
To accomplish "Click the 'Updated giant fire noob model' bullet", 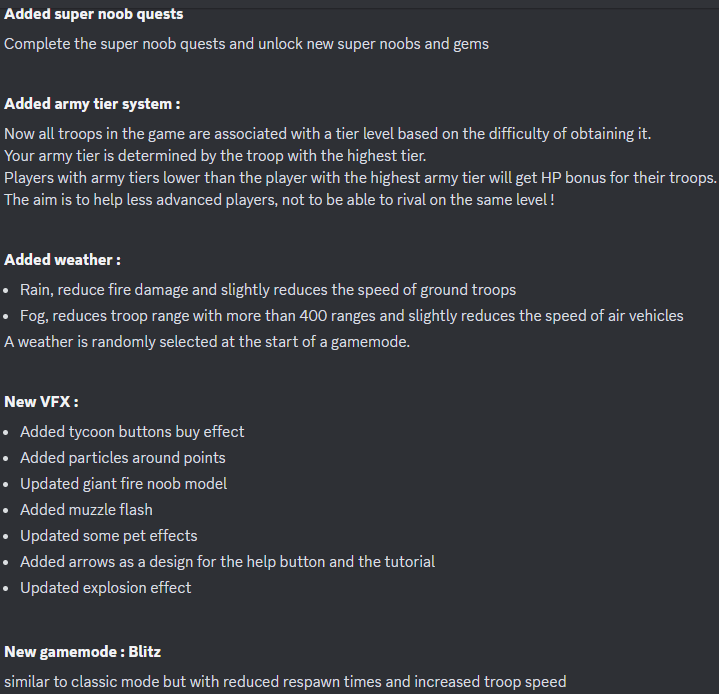I will (x=124, y=484).
